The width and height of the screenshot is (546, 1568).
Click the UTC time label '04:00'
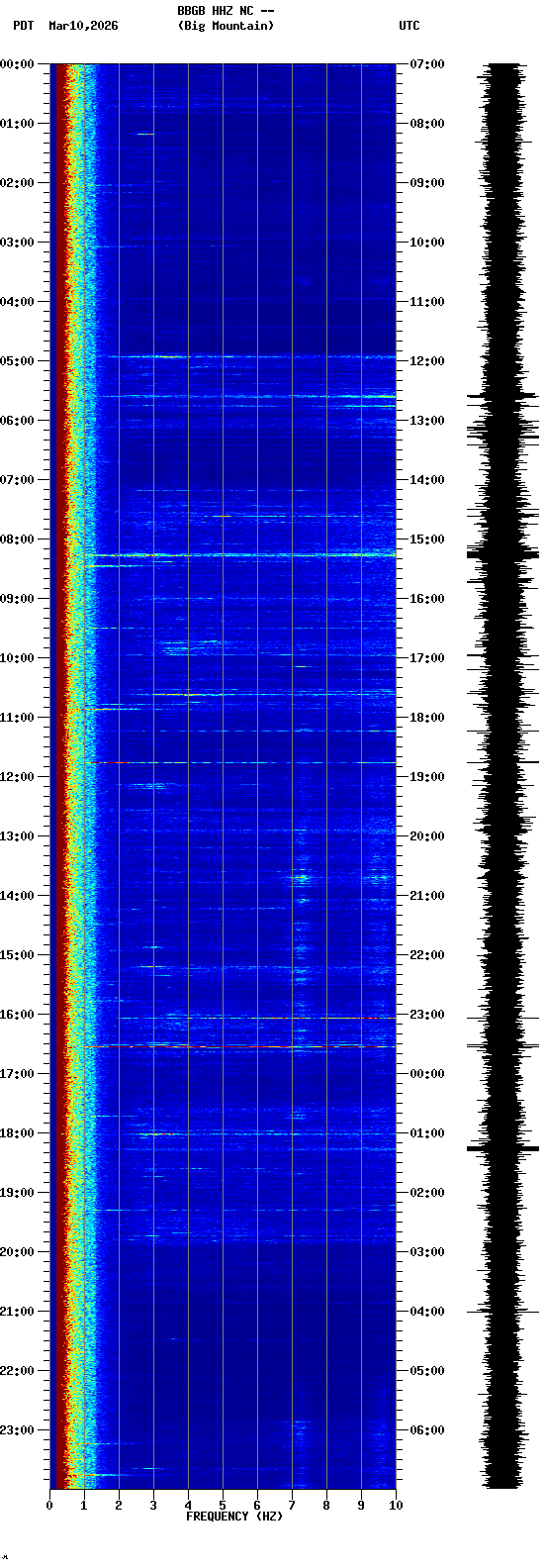[427, 1312]
